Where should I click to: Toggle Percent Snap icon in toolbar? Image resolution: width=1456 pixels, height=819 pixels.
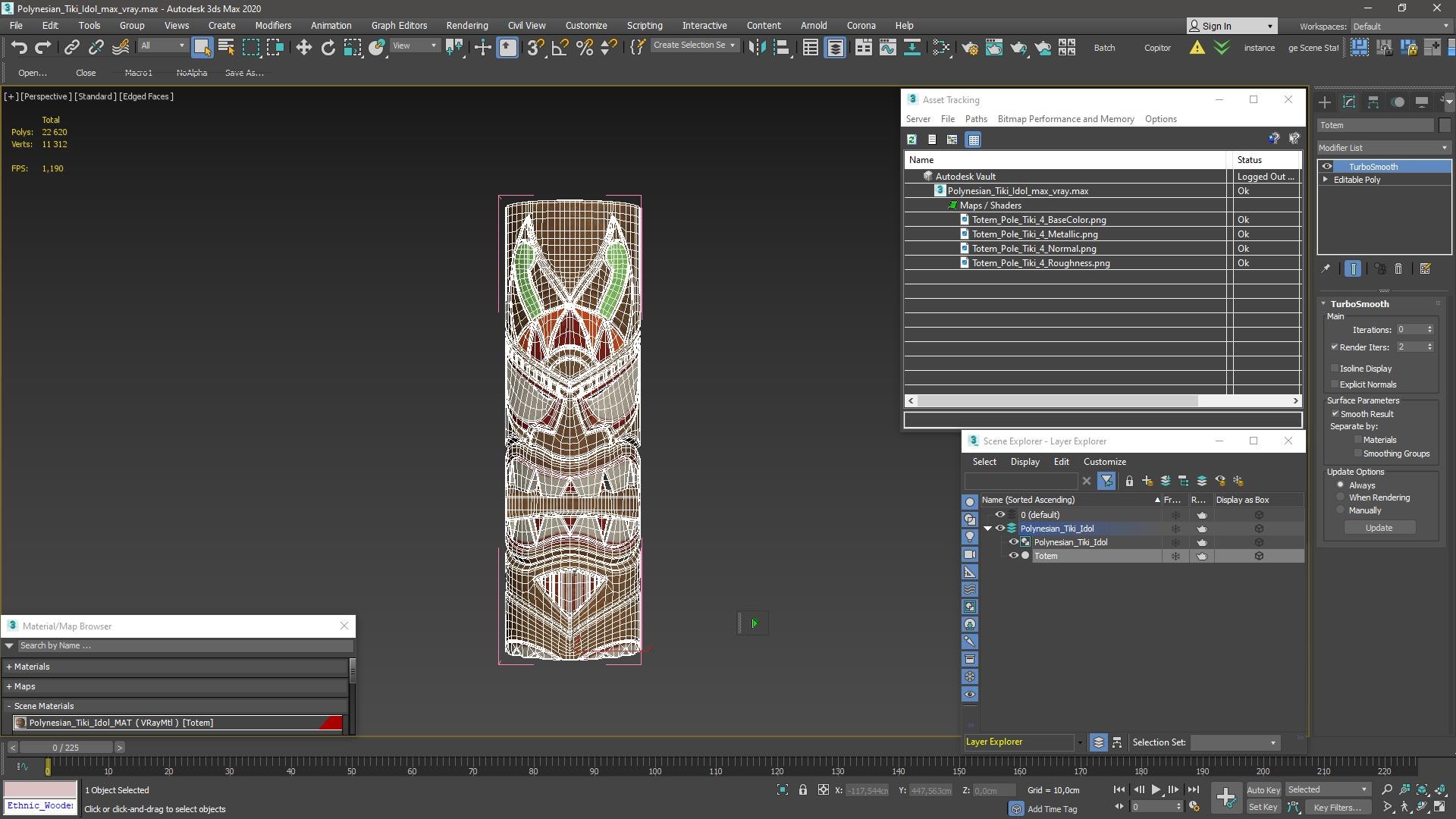click(x=584, y=48)
